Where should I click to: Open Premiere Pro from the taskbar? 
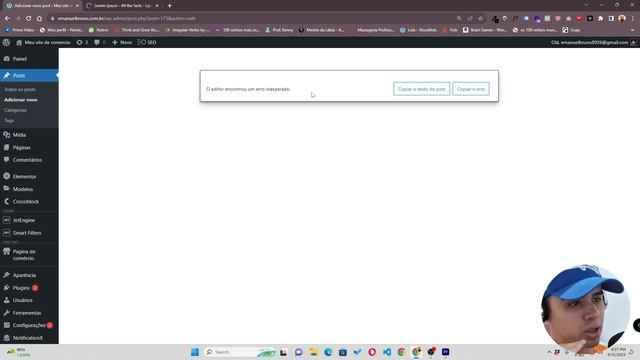coord(445,352)
